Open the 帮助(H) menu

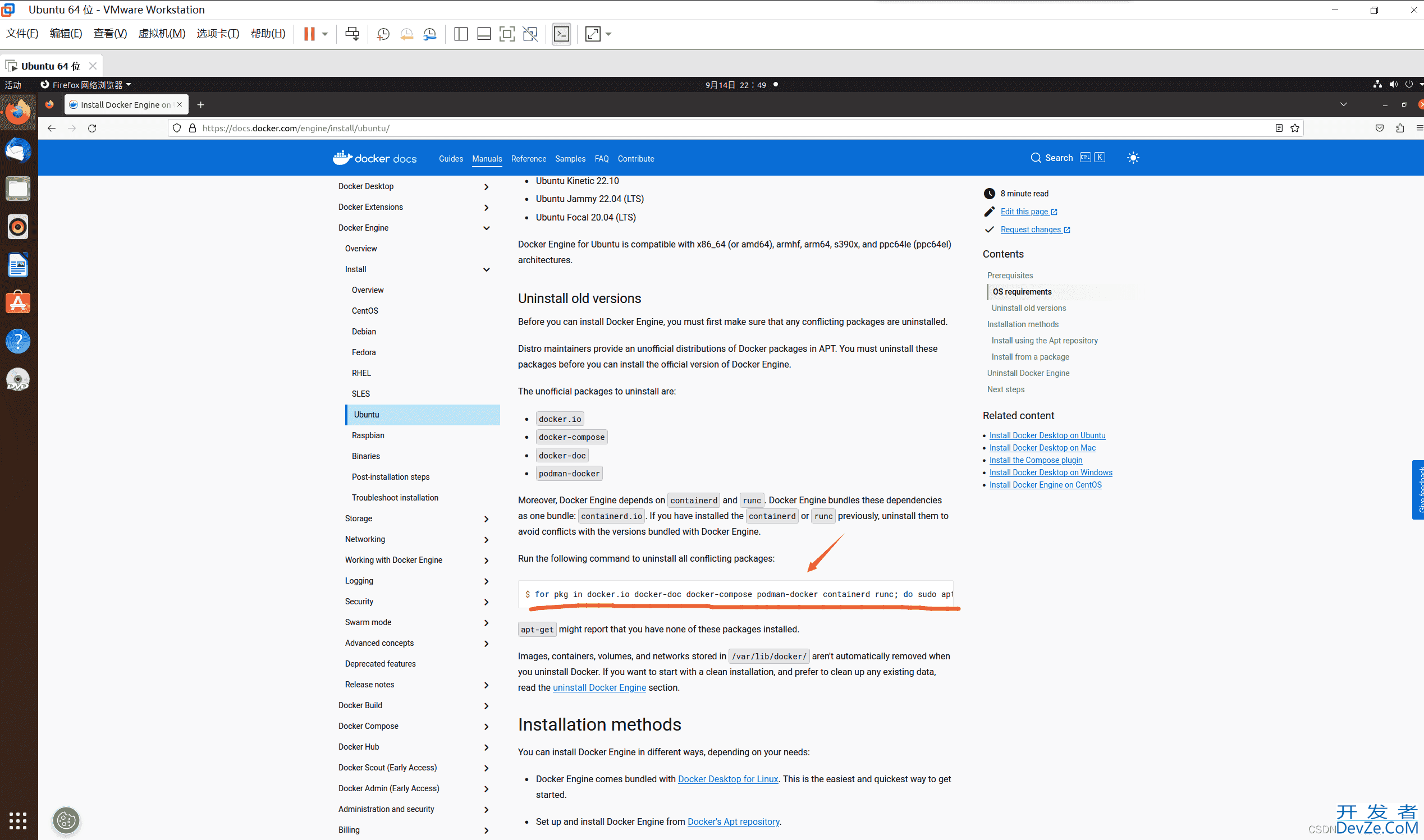click(x=268, y=34)
